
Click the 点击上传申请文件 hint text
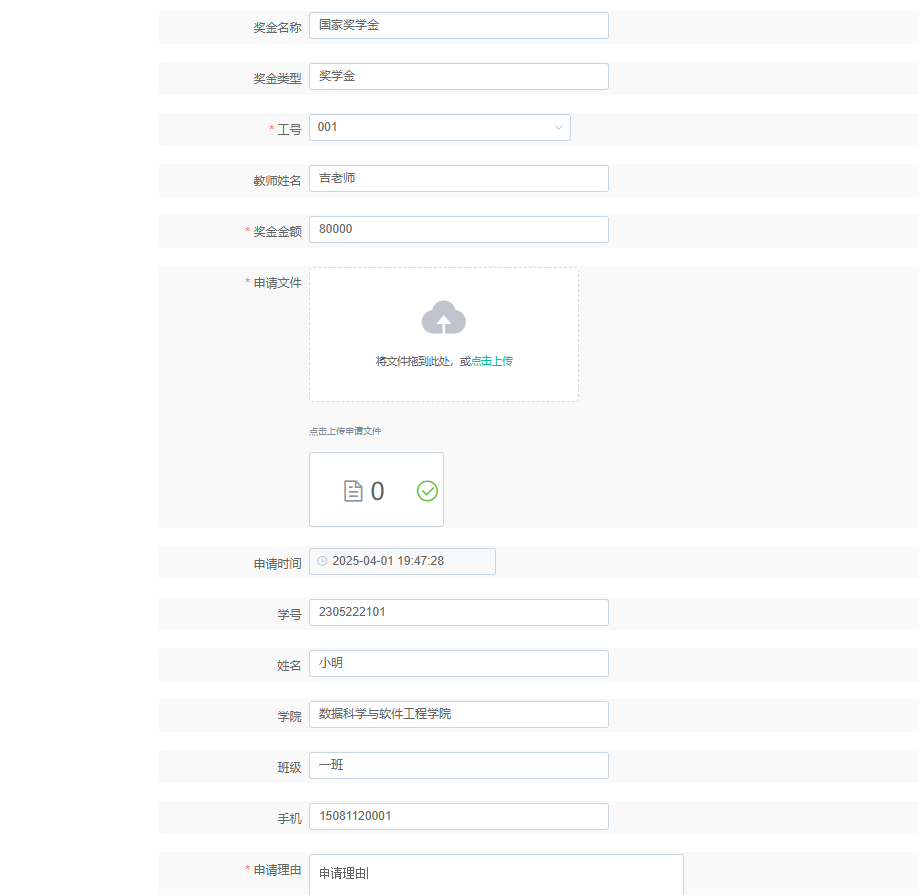[x=345, y=431]
